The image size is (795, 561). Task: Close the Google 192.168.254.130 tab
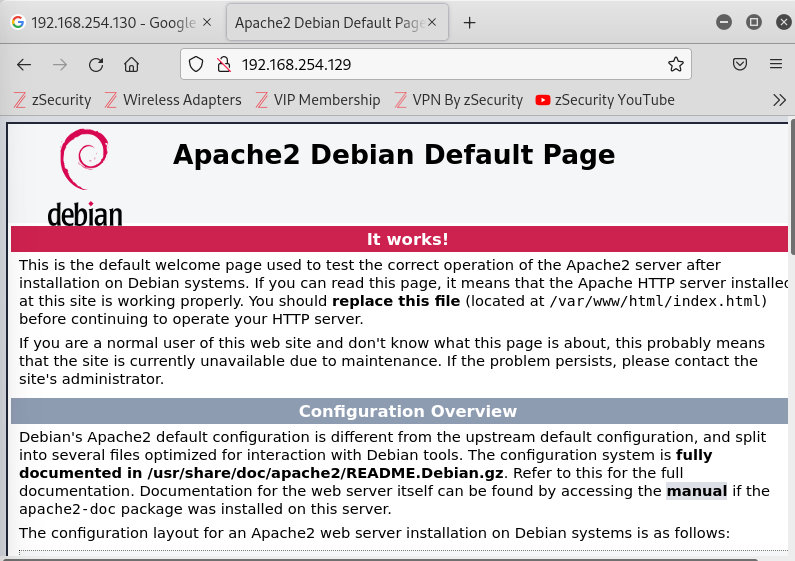click(207, 22)
